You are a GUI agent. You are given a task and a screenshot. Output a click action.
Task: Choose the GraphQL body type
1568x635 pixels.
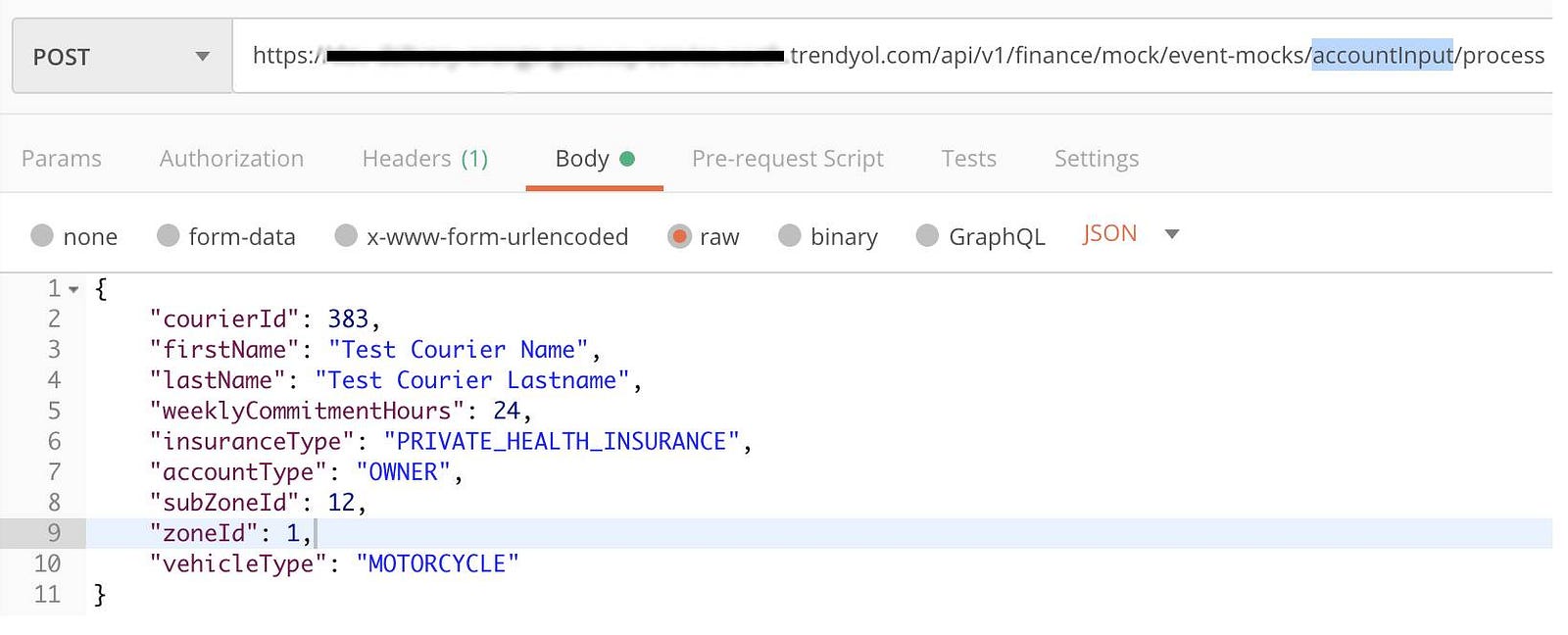927,236
